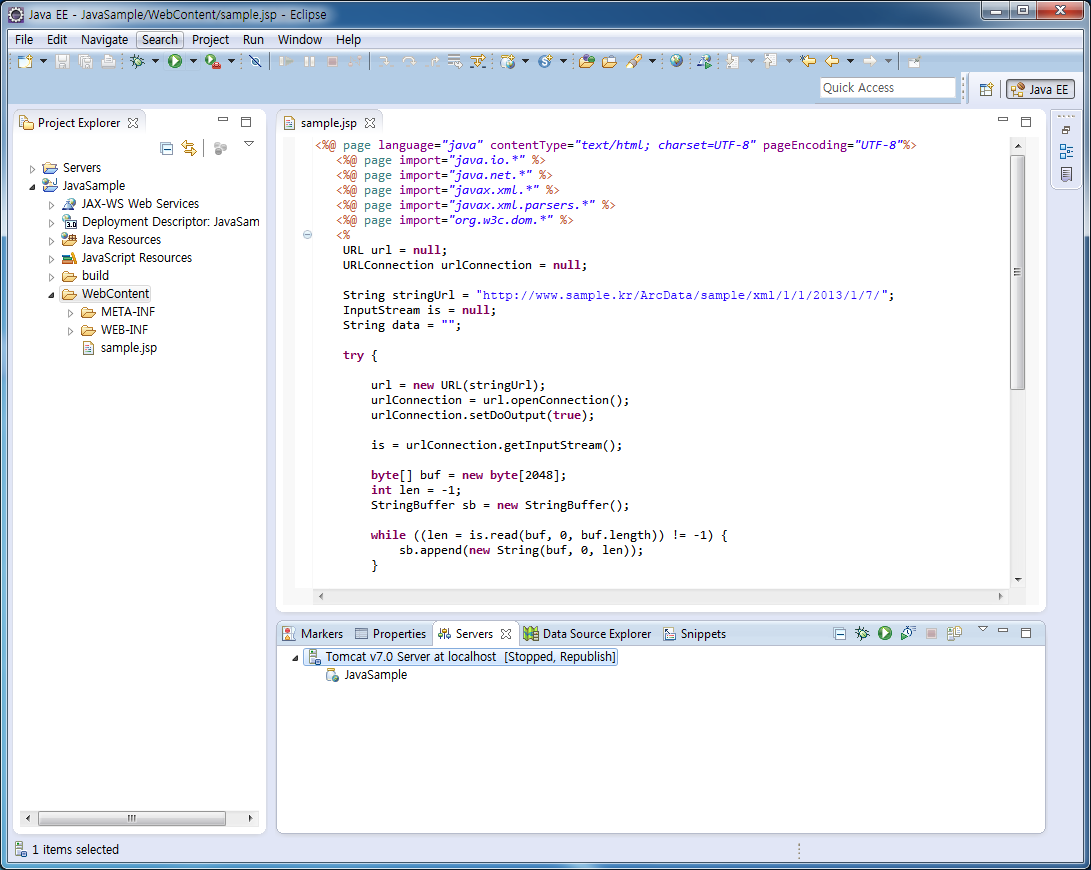Open the Window menu
This screenshot has width=1091, height=870.
click(299, 40)
